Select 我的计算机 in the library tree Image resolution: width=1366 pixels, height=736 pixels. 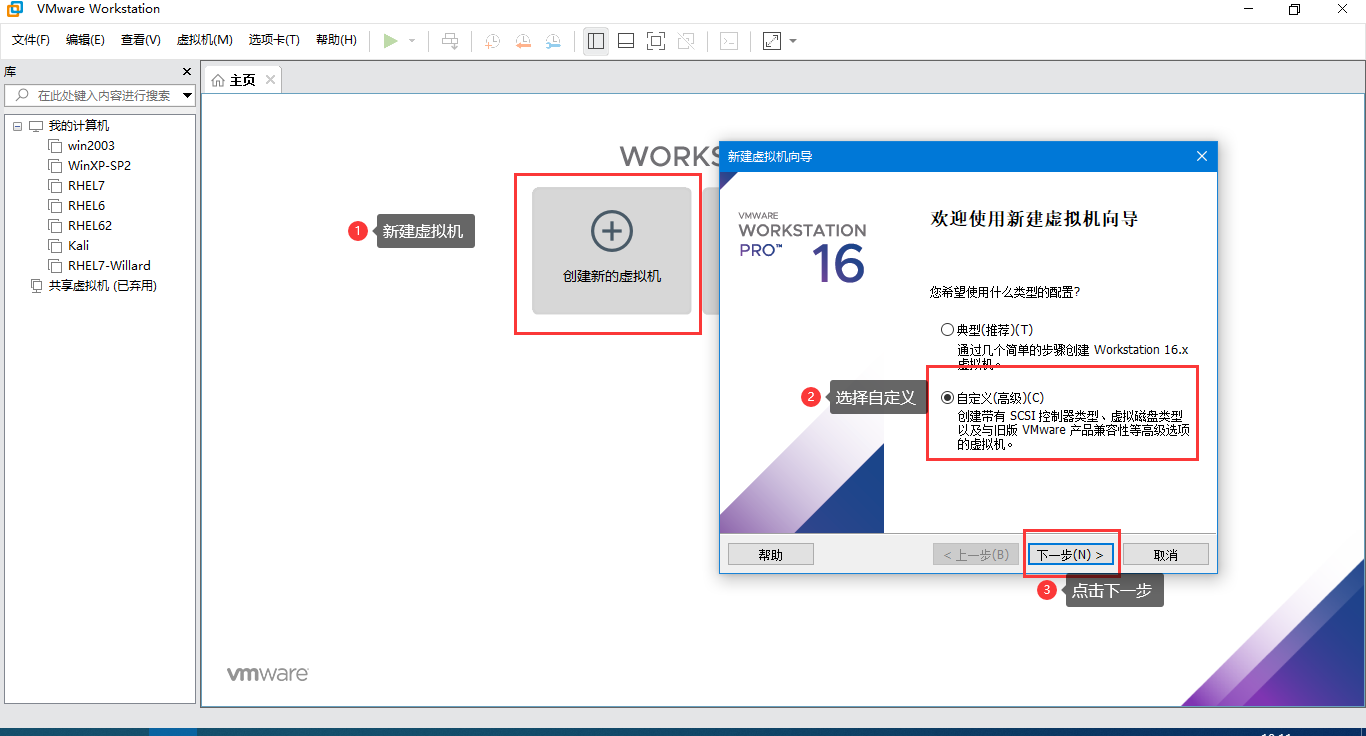click(x=79, y=126)
